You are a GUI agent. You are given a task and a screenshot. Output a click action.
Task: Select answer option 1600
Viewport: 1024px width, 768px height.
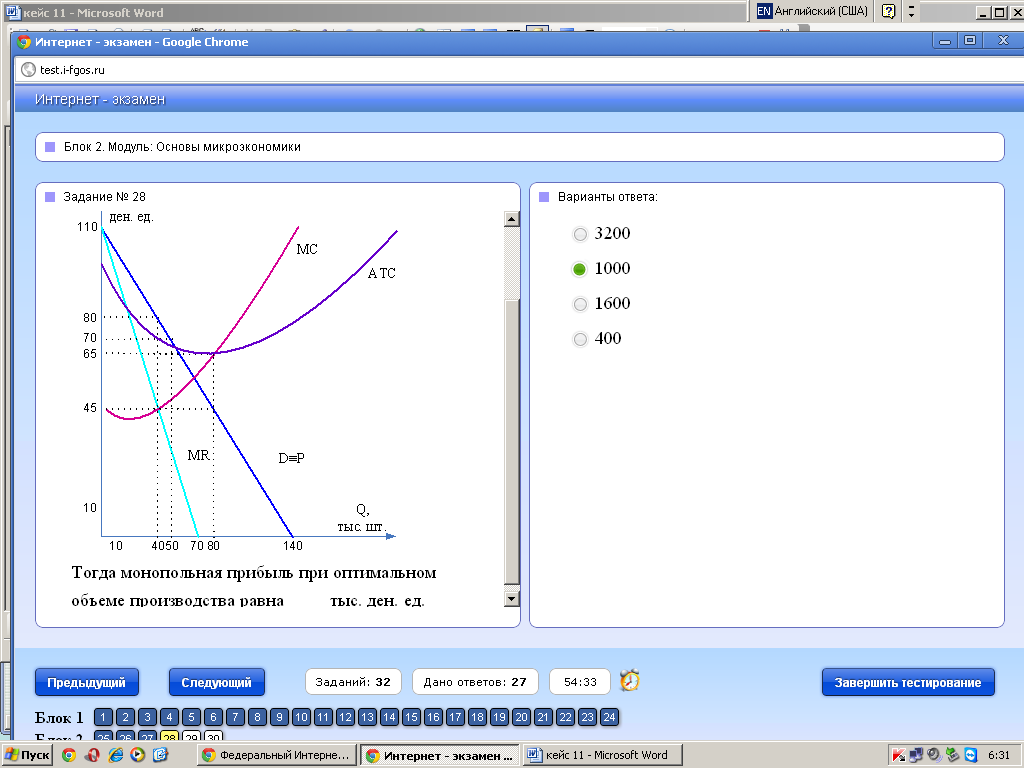[580, 304]
